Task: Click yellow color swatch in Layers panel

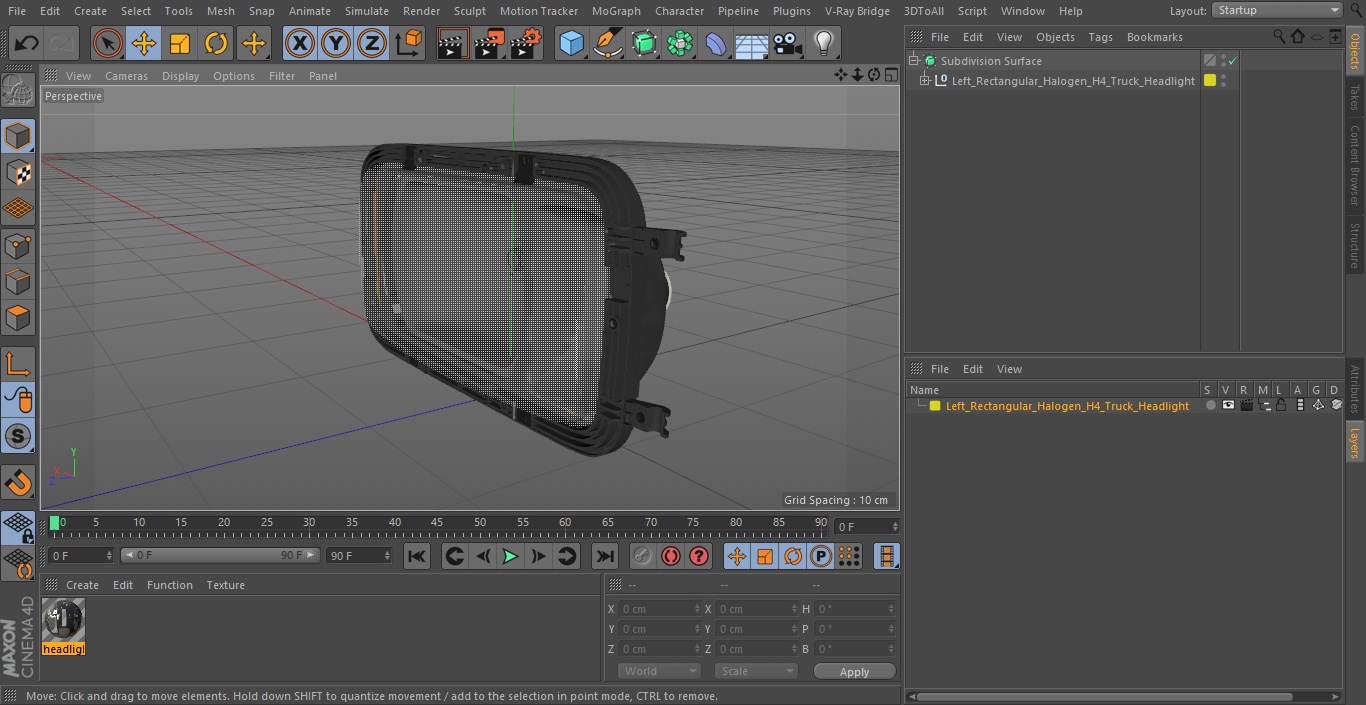Action: click(x=935, y=406)
